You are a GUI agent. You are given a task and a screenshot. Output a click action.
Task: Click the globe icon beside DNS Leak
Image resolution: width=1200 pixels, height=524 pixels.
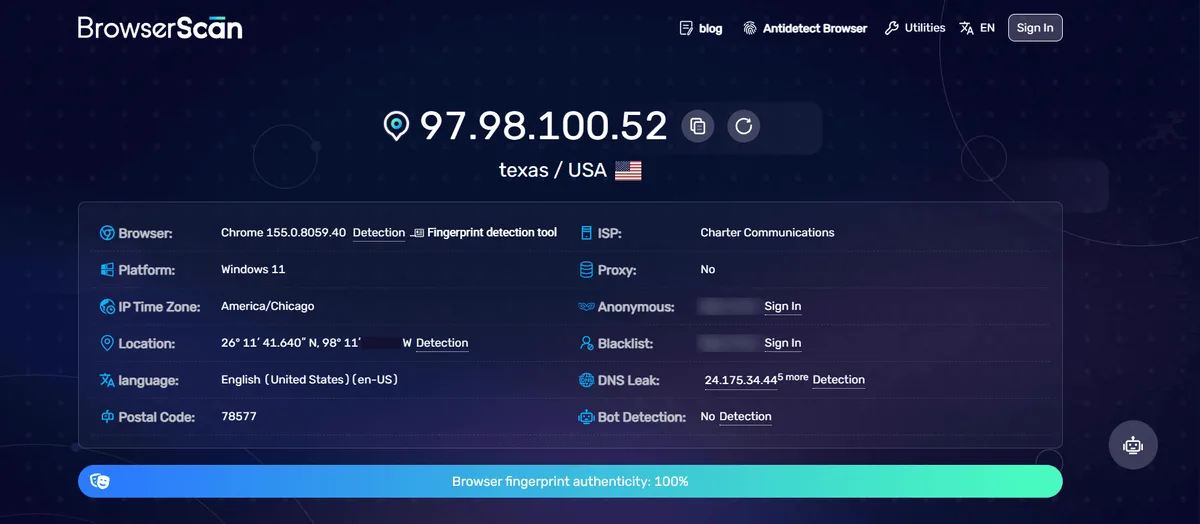click(587, 380)
